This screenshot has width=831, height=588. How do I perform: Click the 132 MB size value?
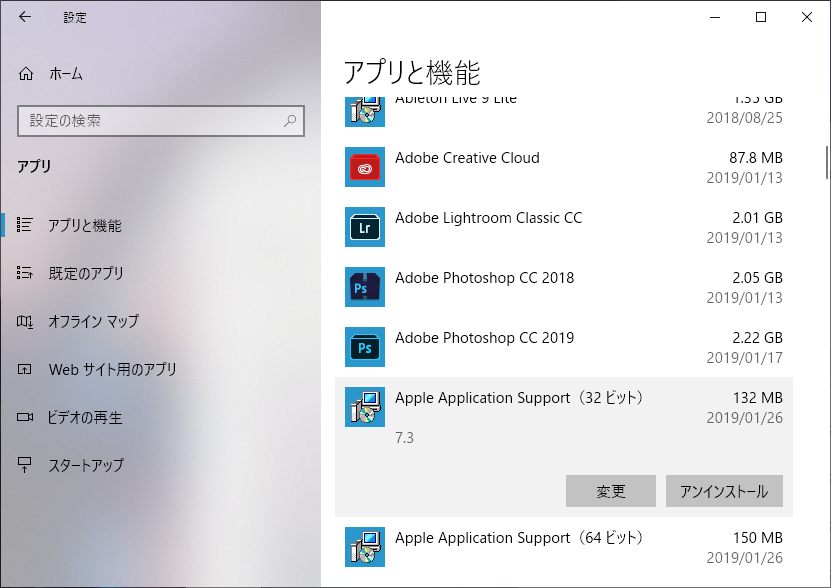758,398
